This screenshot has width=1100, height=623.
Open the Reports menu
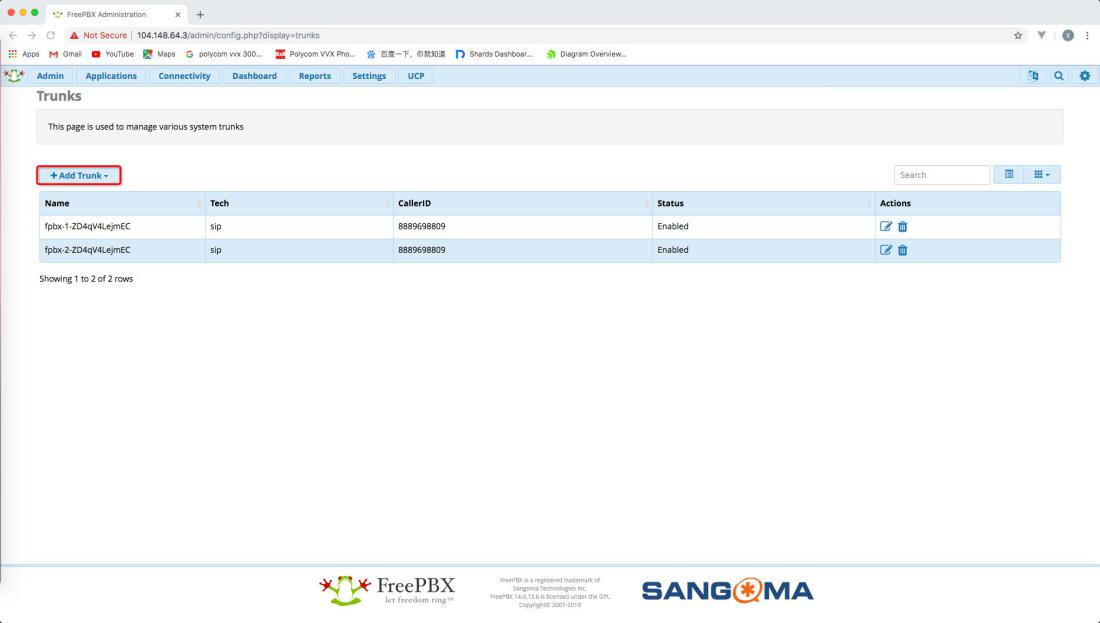314,76
